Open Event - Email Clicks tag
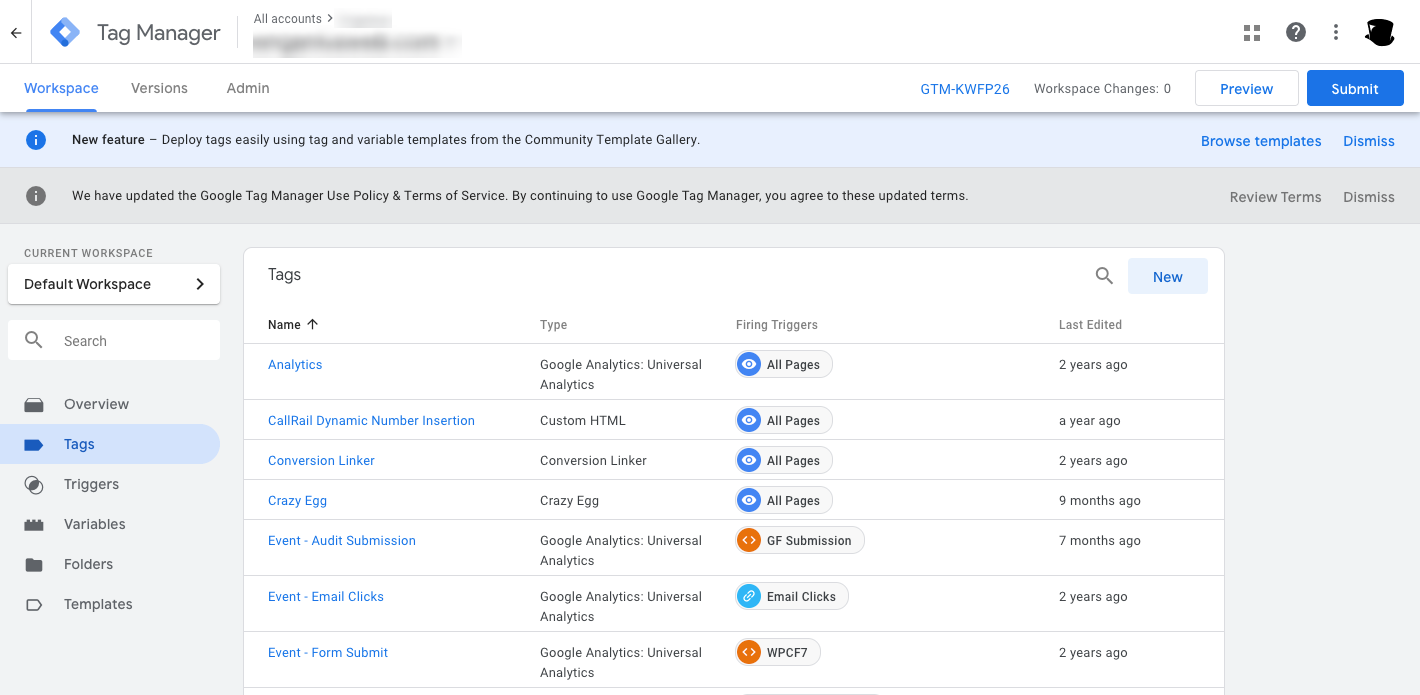Screen dimensions: 1420x695 326,596
